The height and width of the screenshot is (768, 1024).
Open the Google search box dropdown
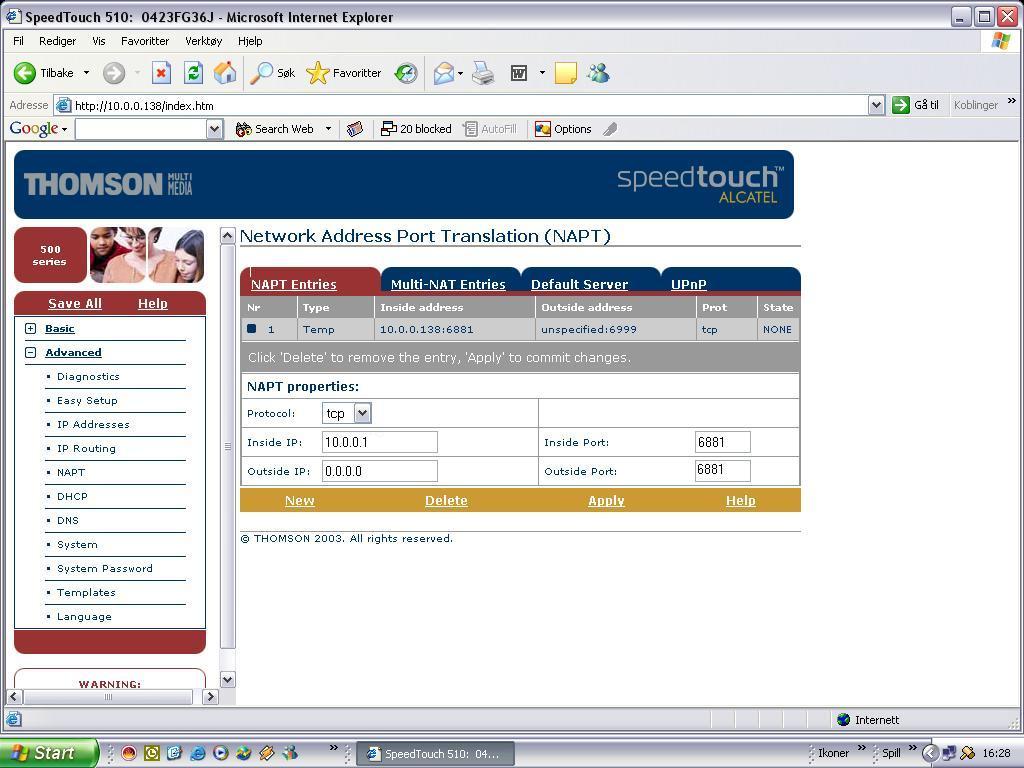pyautogui.click(x=215, y=129)
